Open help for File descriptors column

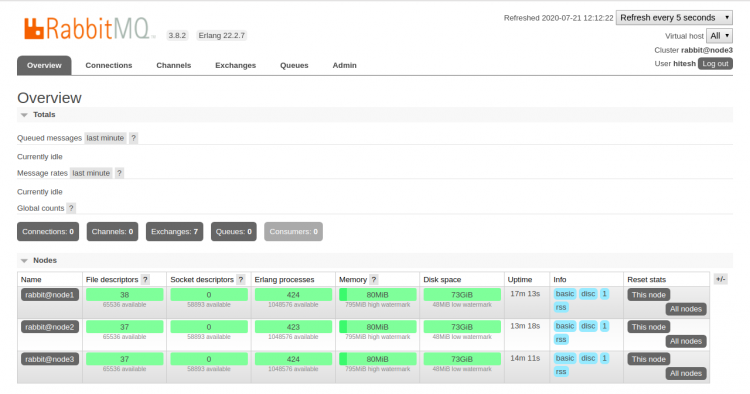click(145, 279)
